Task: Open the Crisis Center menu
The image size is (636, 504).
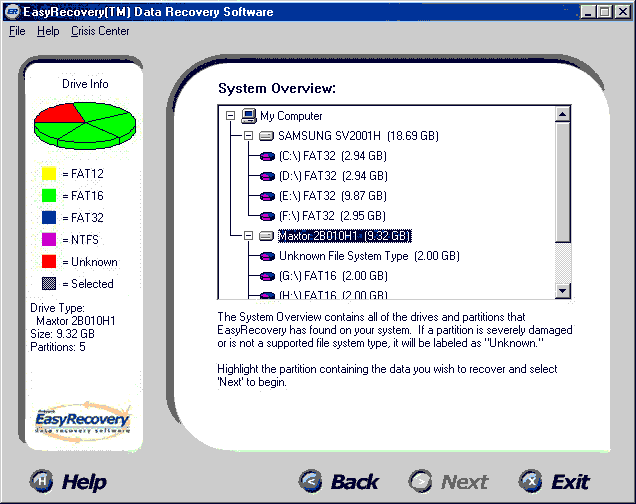Action: pyautogui.click(x=100, y=31)
